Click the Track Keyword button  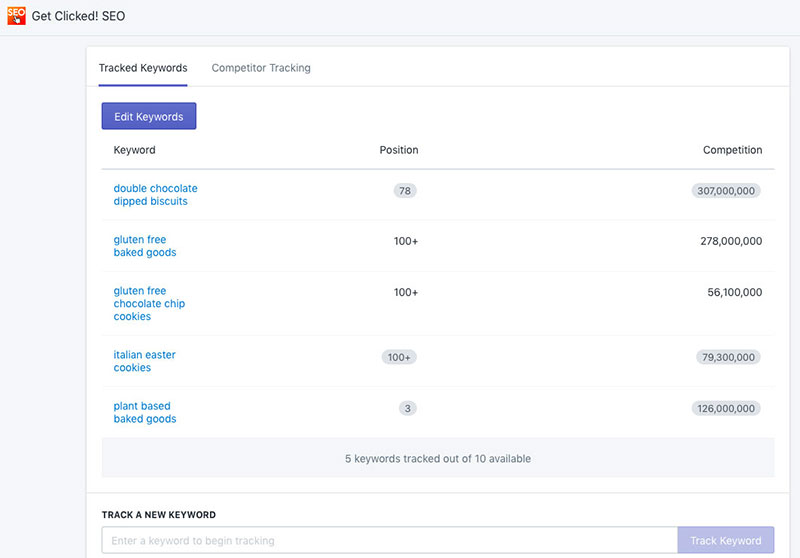pos(726,540)
